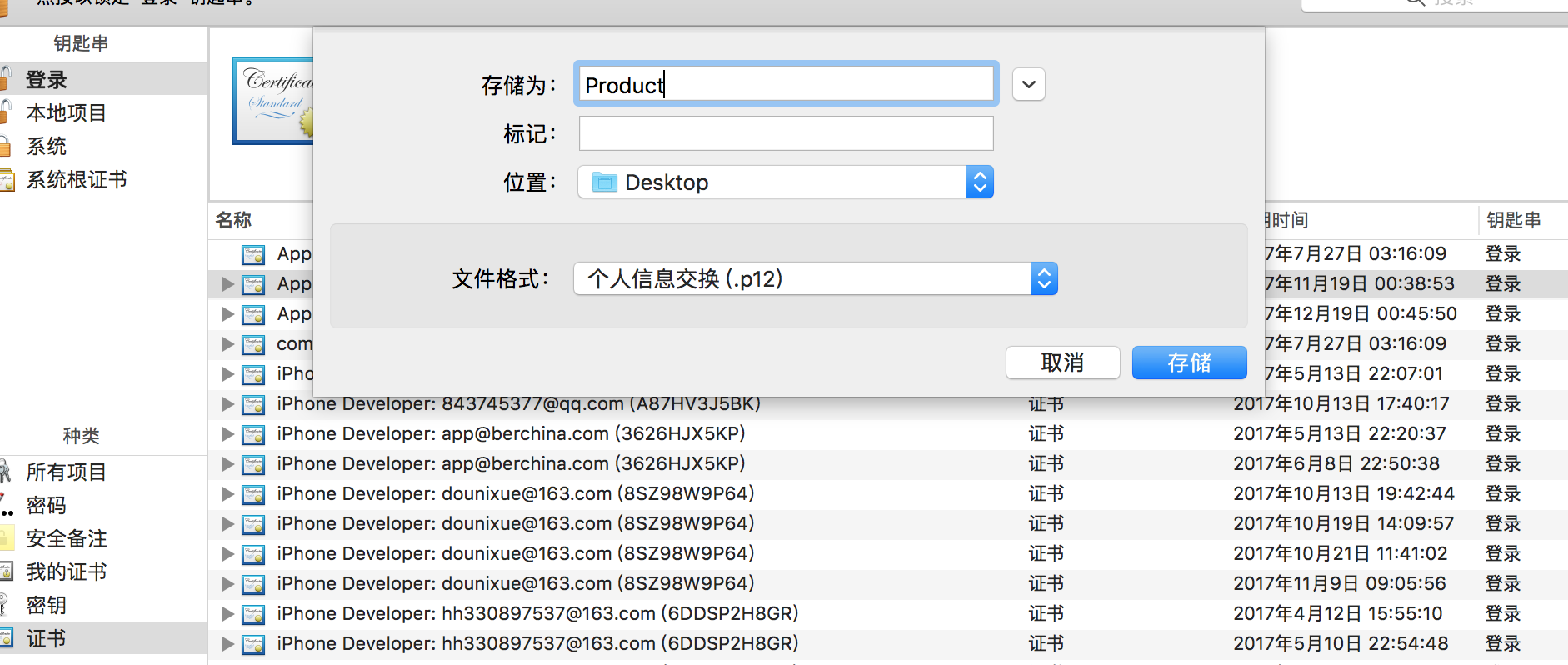The image size is (1568, 665).
Task: Select 登录 keychain in sidebar
Action: 47,80
